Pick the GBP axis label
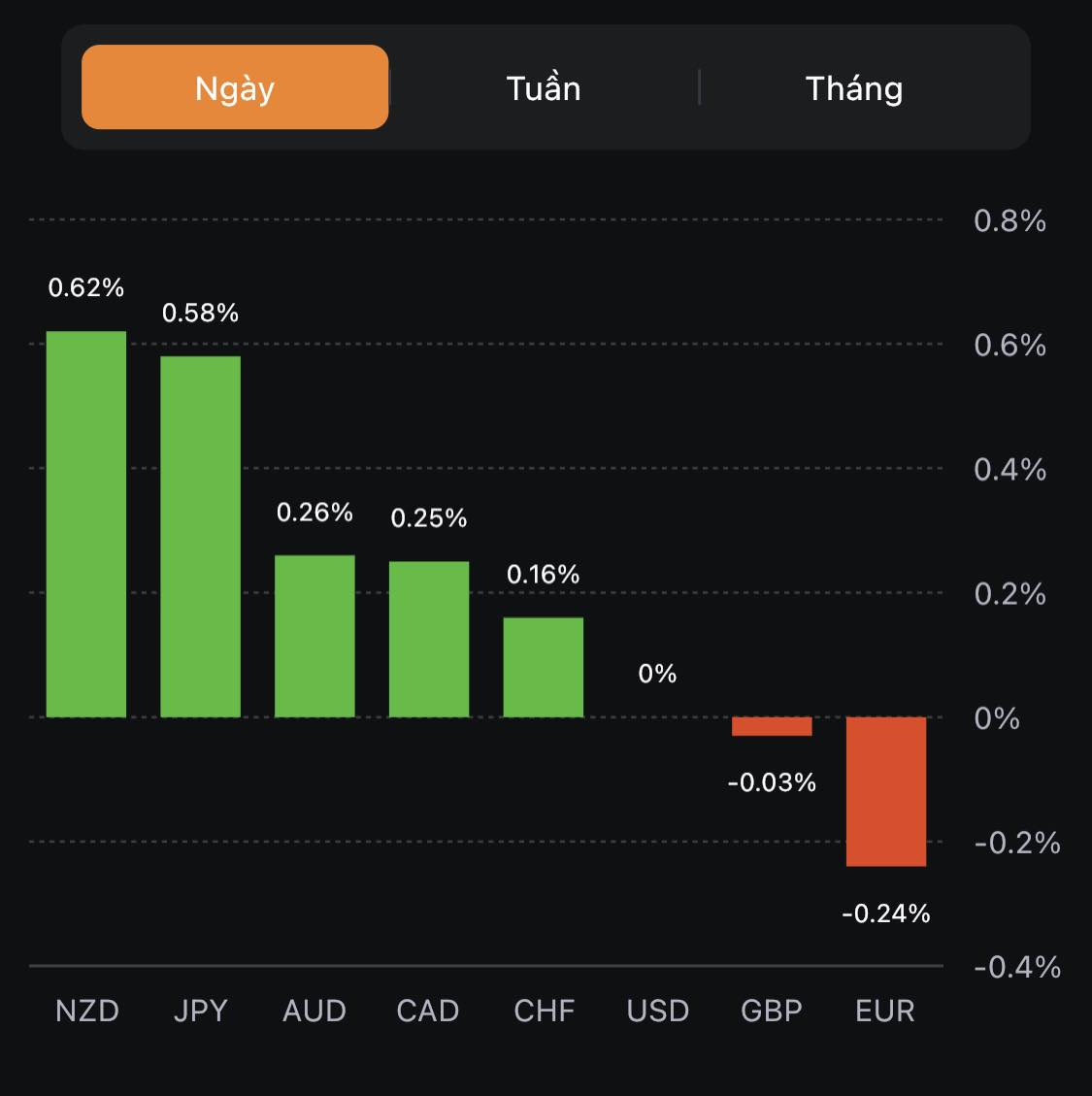The width and height of the screenshot is (1092, 1096). tap(772, 1011)
